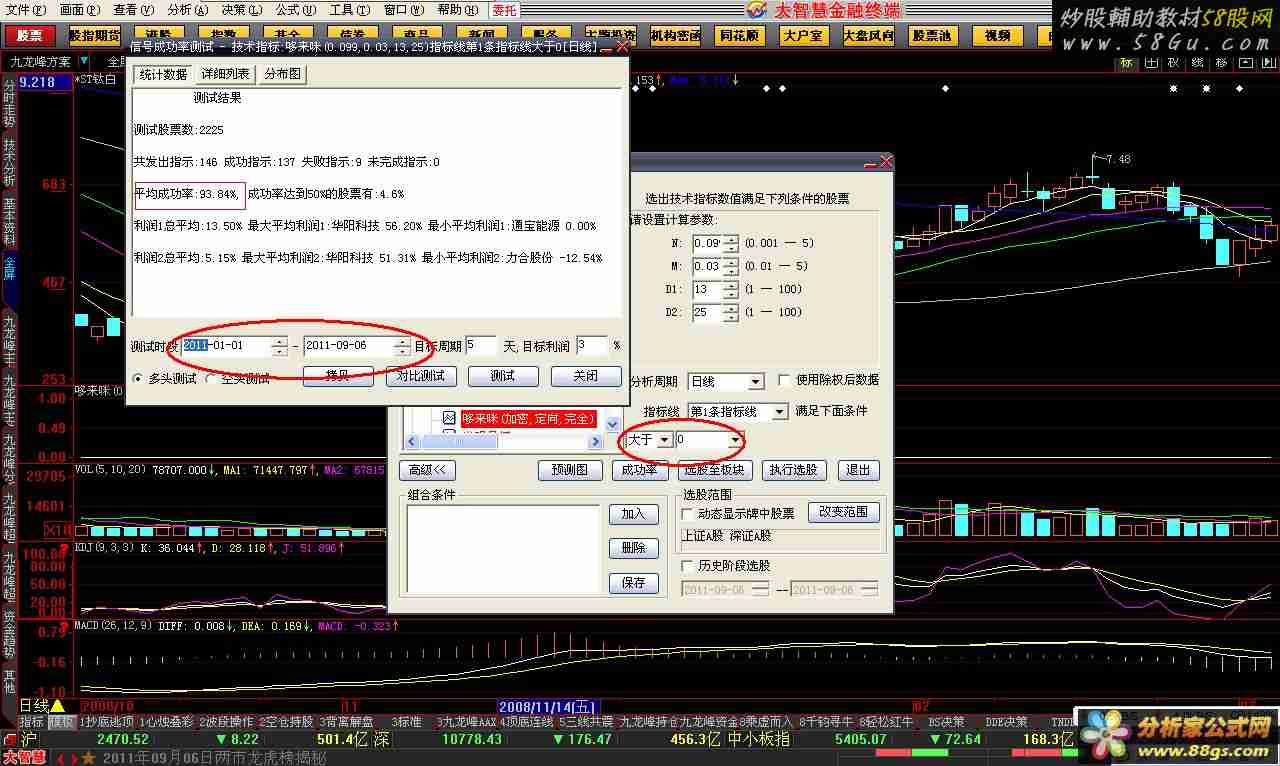Viewport: 1280px width, 766px height.
Task: Adjust the N parameter spinner
Action: 731,243
